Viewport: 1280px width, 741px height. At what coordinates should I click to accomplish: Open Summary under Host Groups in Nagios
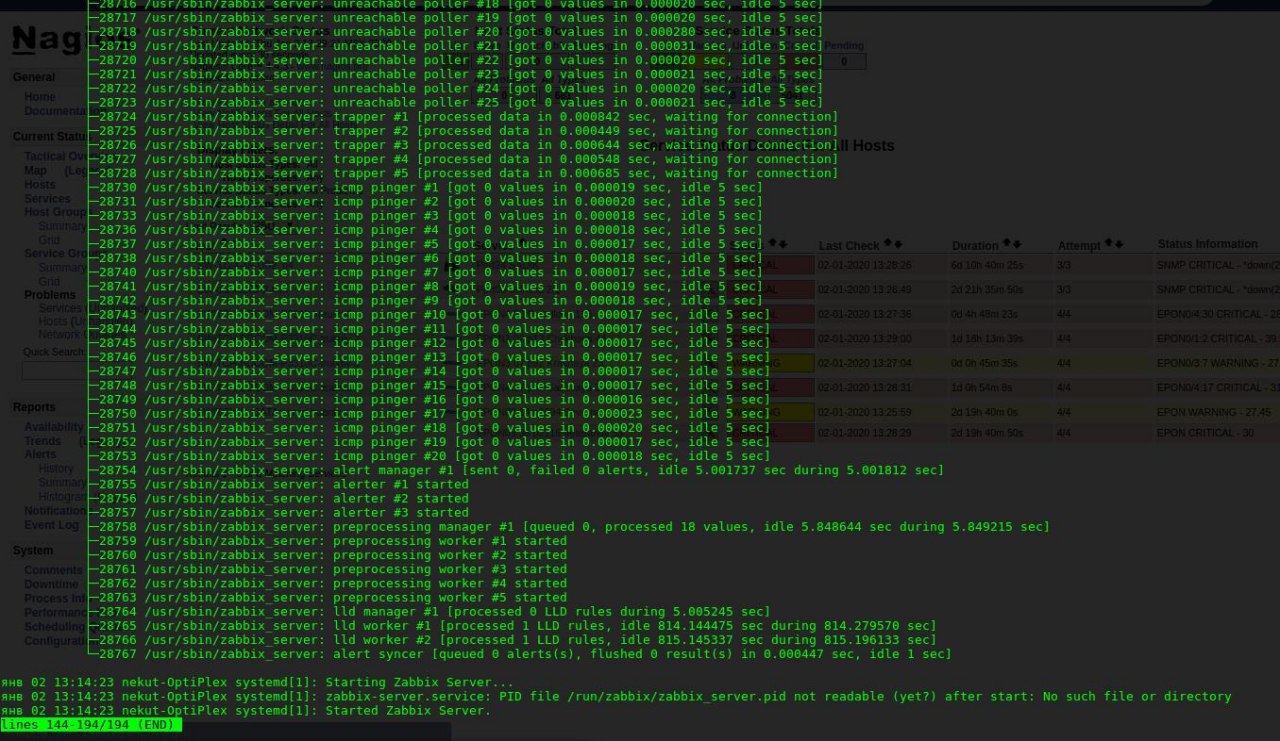[x=62, y=226]
